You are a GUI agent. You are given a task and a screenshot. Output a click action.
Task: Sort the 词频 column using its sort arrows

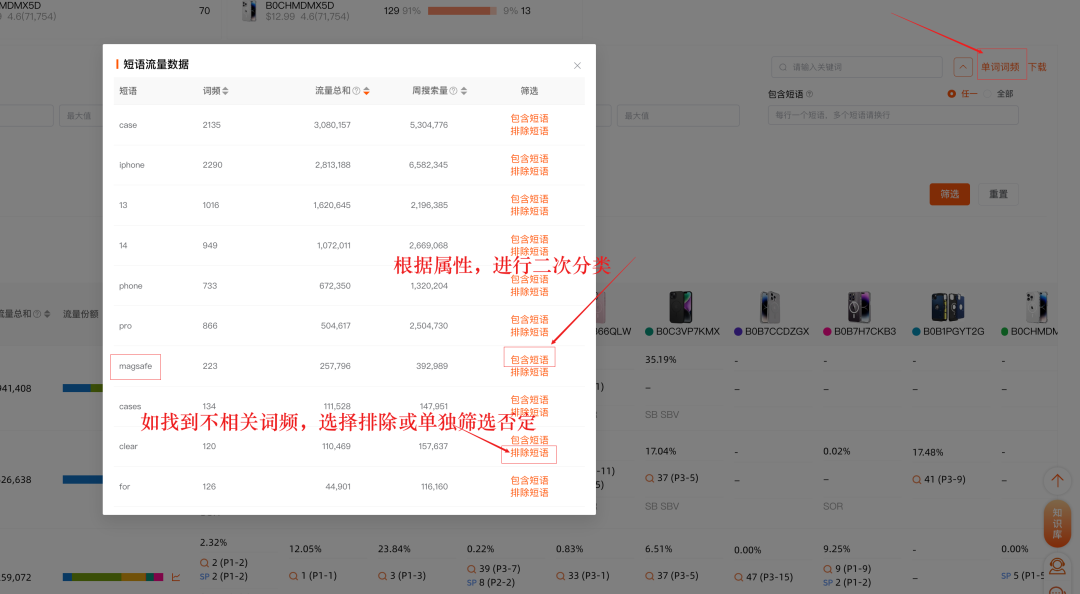click(x=227, y=89)
